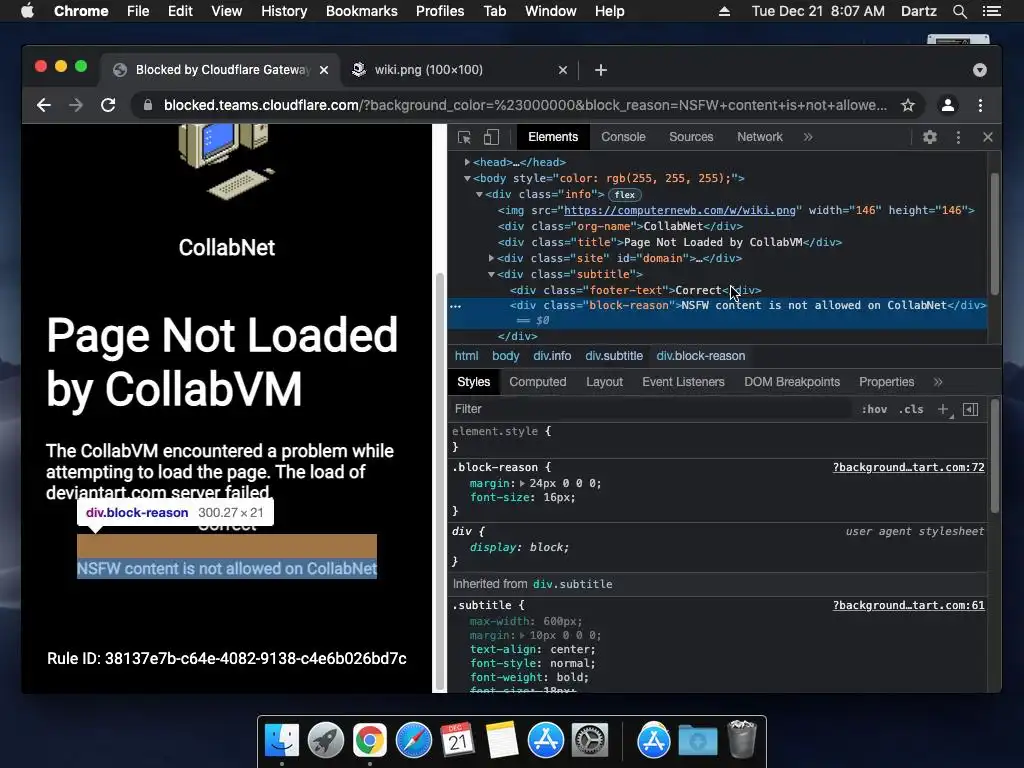Open ?background…tart.com:61 source link
This screenshot has width=1024, height=768.
(x=908, y=605)
